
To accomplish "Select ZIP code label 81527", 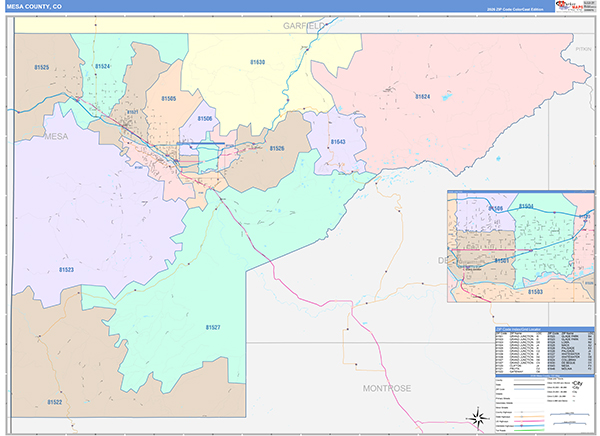I will pyautogui.click(x=213, y=327).
